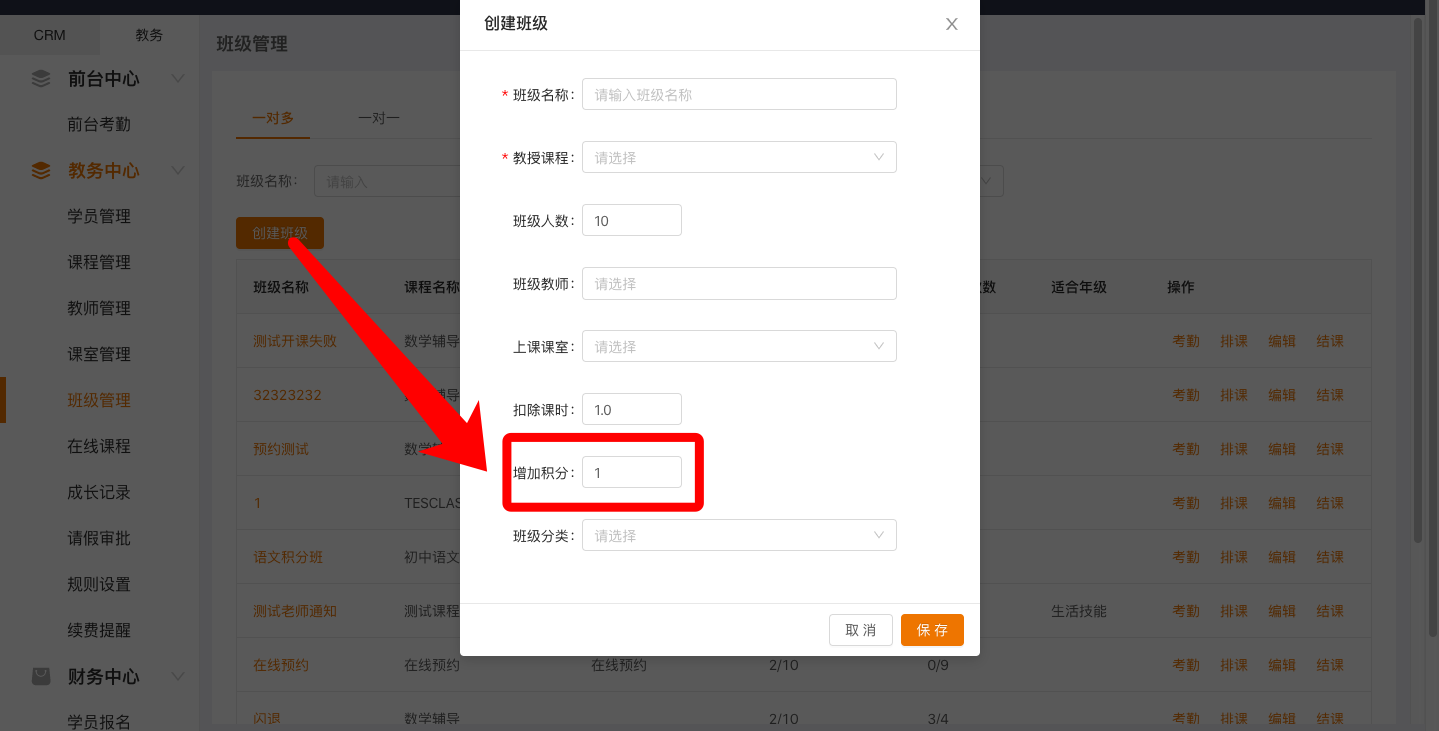The height and width of the screenshot is (731, 1439).
Task: Click the 增加积分 number field
Action: pyautogui.click(x=631, y=472)
